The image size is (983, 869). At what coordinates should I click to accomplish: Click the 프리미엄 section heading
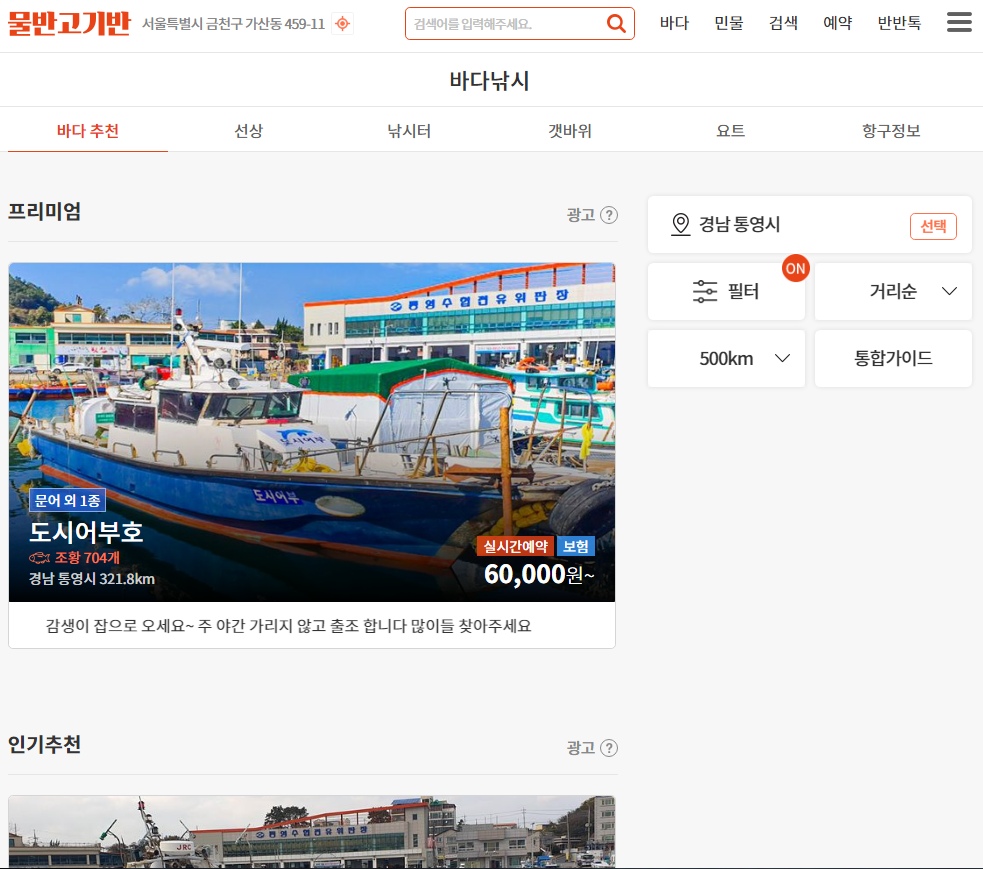pos(45,211)
